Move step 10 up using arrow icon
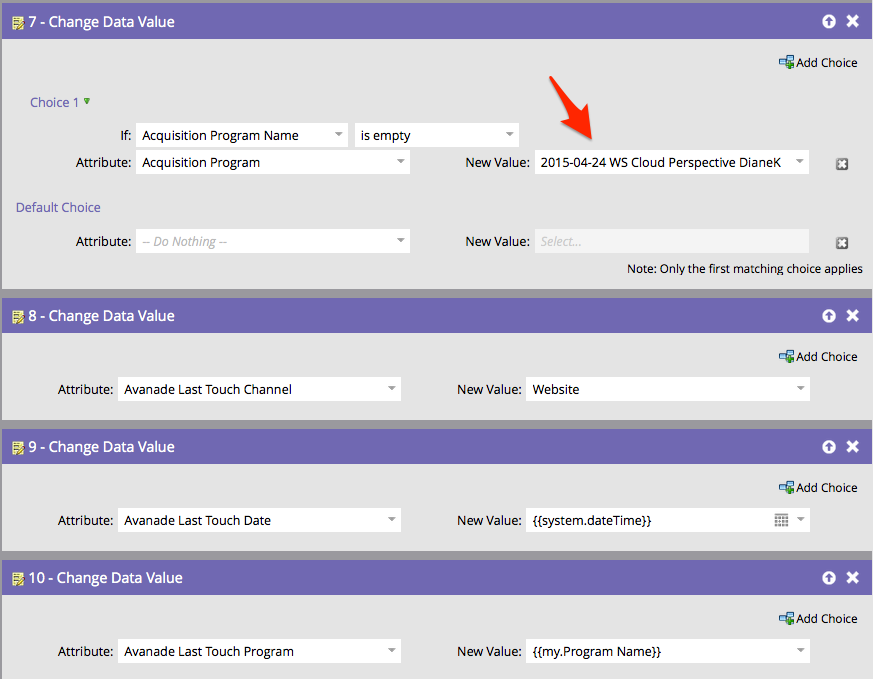The width and height of the screenshot is (873, 679). [829, 577]
